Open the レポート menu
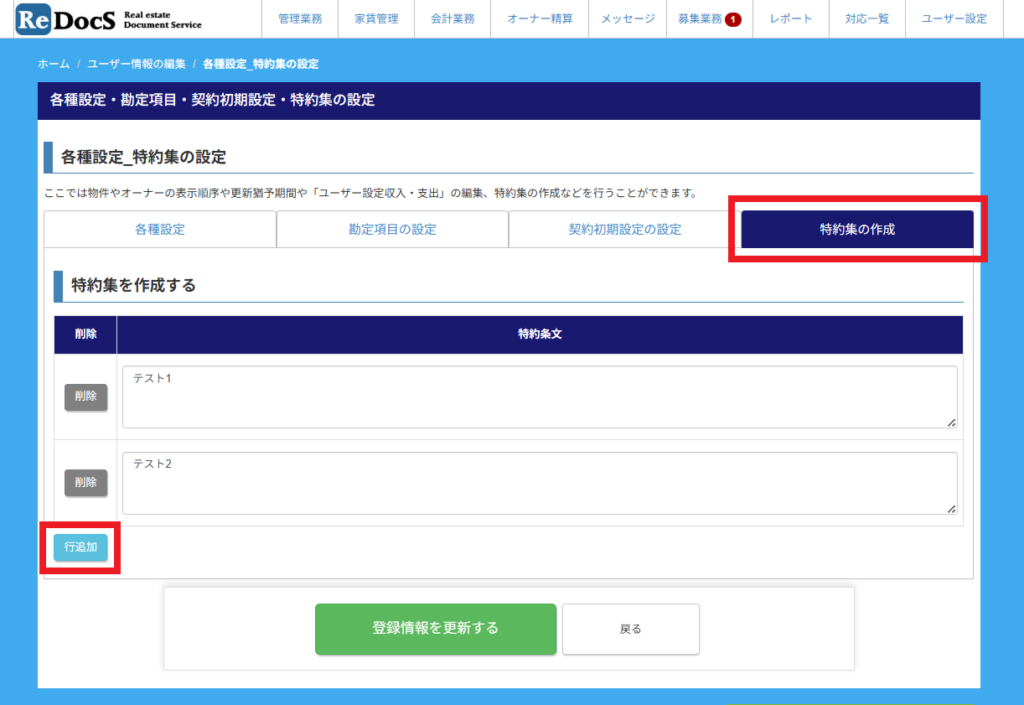This screenshot has height=705, width=1024. [791, 19]
